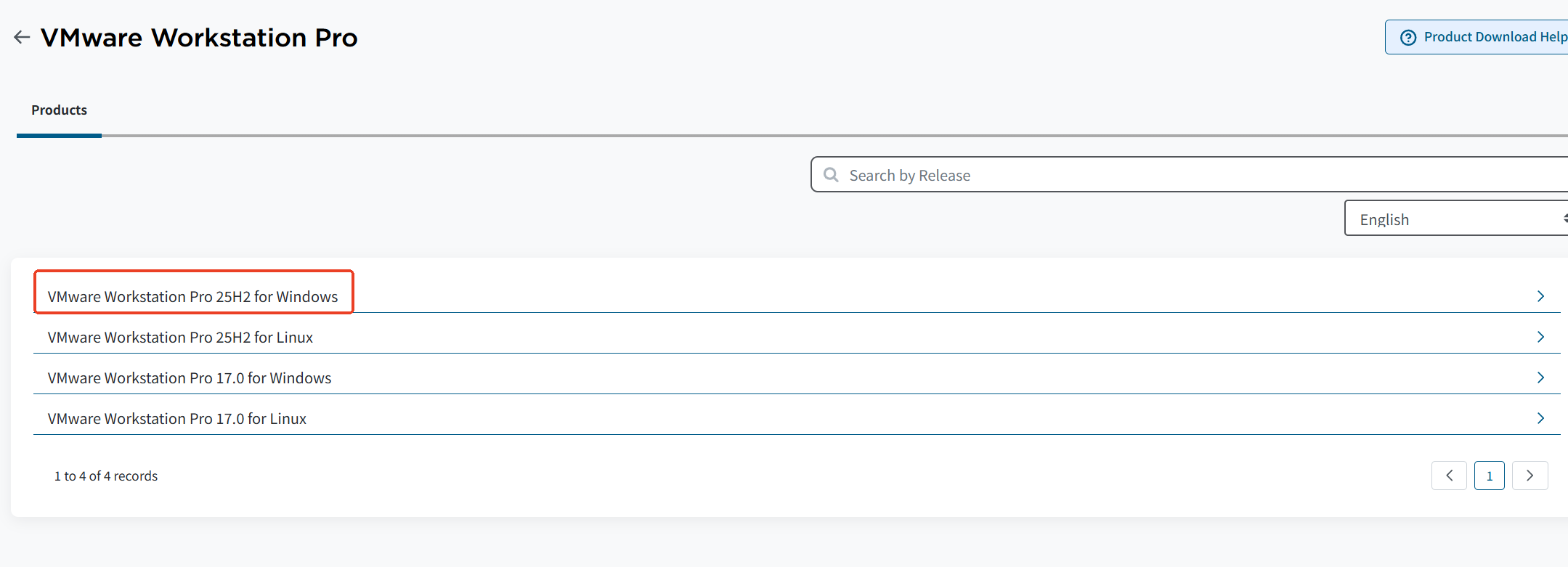Expand chevron on the 25H2 for Windows row
This screenshot has height=567, width=1568.
click(x=1540, y=296)
